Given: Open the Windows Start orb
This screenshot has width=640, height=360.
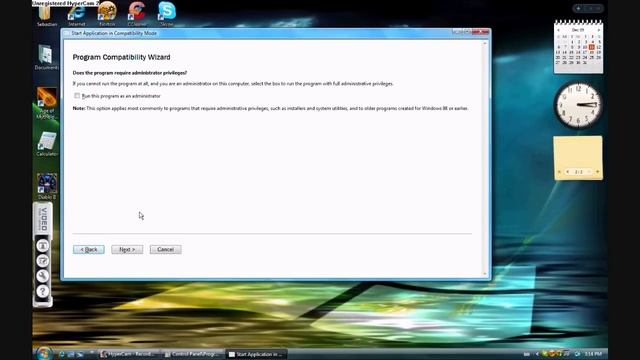Looking at the screenshot, I should (43, 353).
